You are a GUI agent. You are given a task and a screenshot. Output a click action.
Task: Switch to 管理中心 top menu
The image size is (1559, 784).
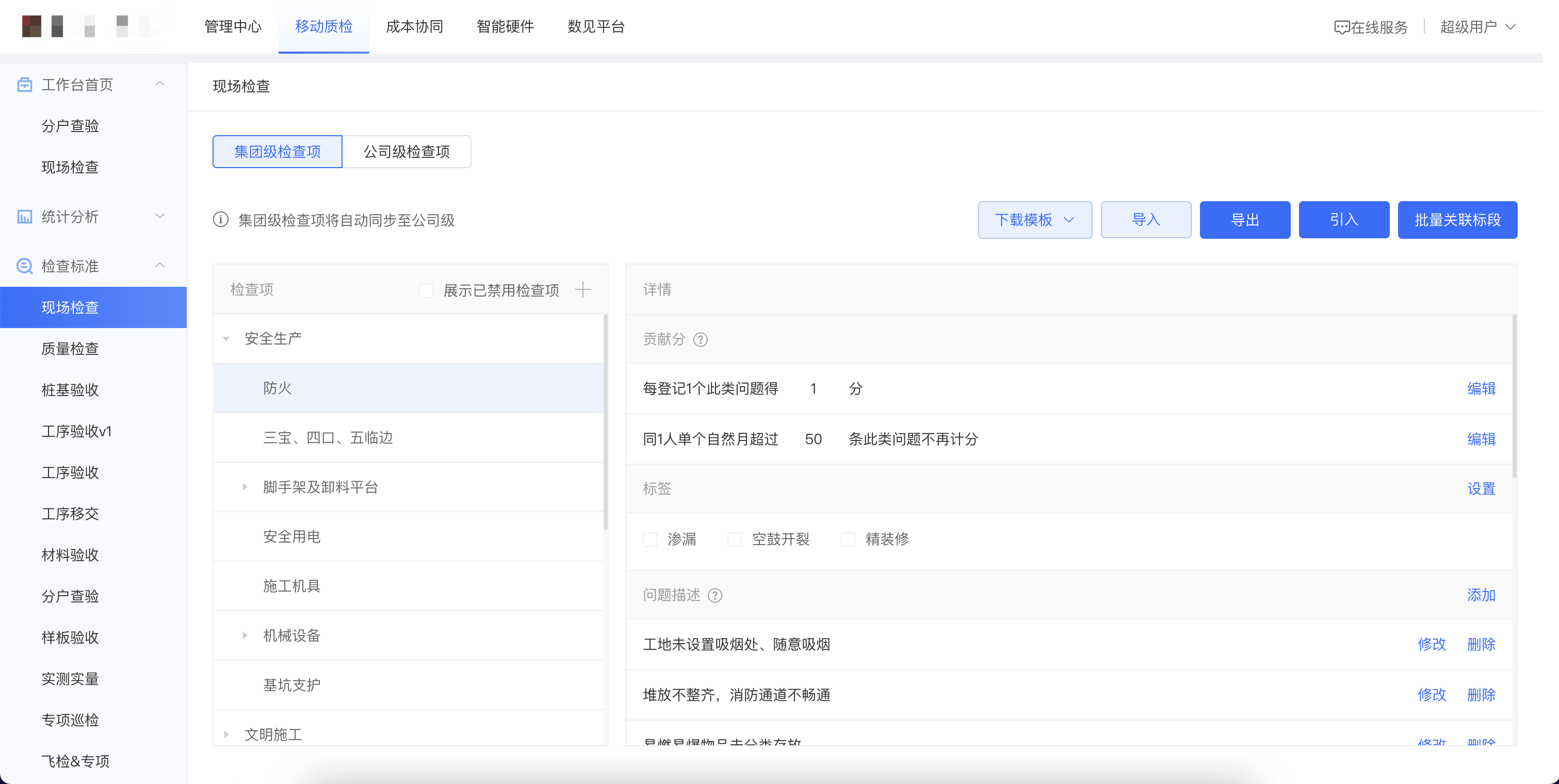pyautogui.click(x=233, y=27)
